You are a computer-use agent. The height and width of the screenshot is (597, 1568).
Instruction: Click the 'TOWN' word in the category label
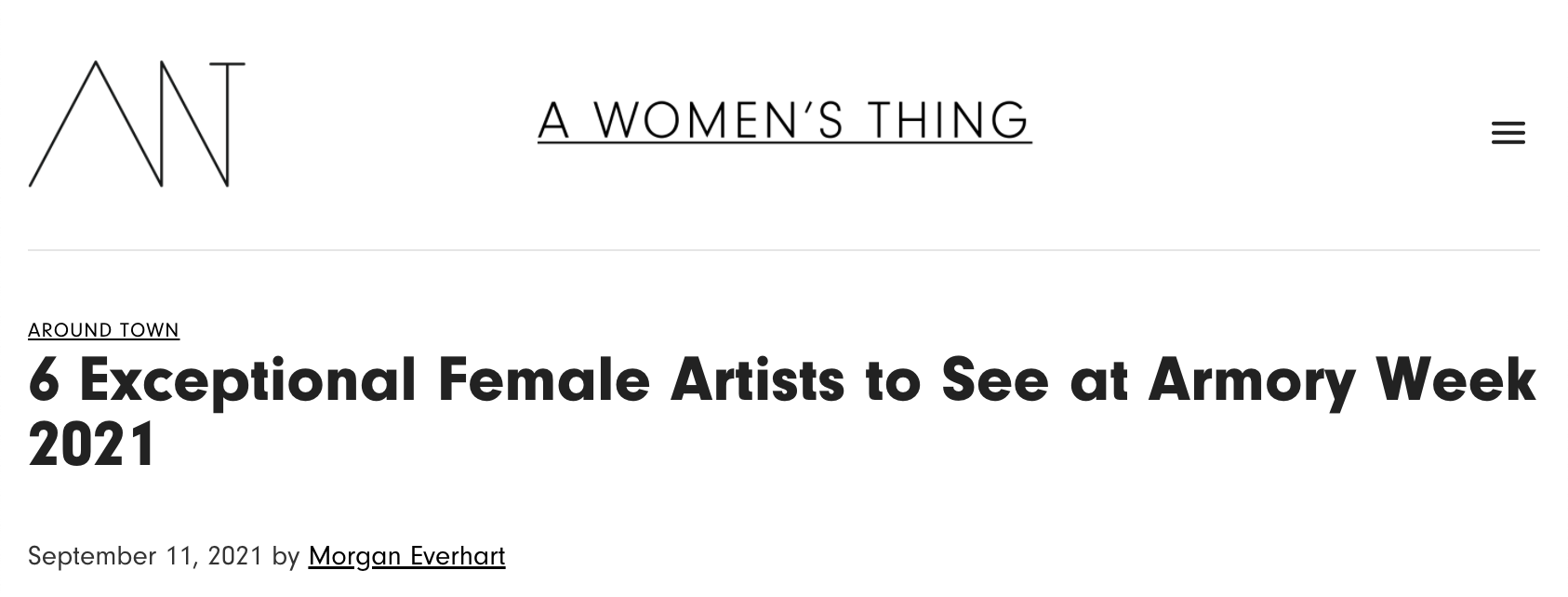[149, 330]
